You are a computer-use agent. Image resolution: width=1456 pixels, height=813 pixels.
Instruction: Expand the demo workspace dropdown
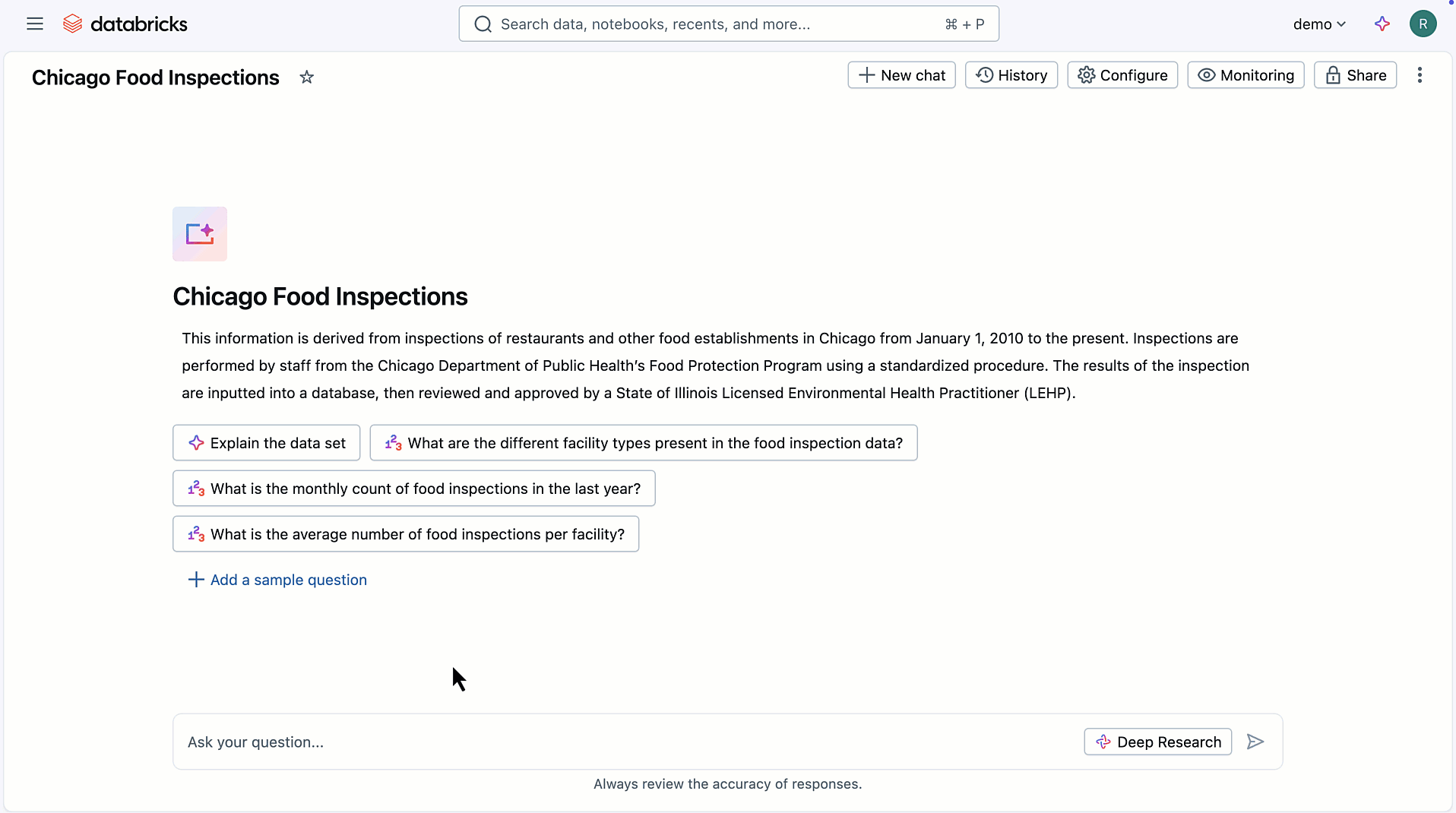1319,24
